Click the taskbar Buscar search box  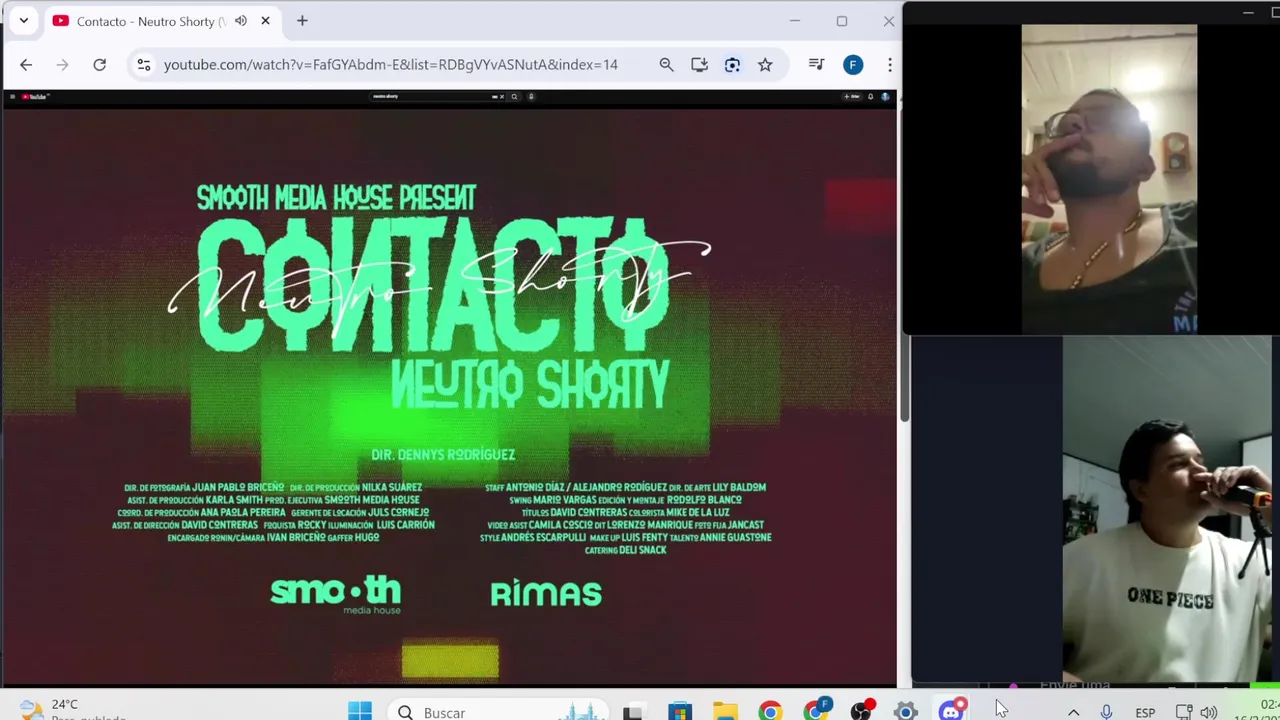497,712
